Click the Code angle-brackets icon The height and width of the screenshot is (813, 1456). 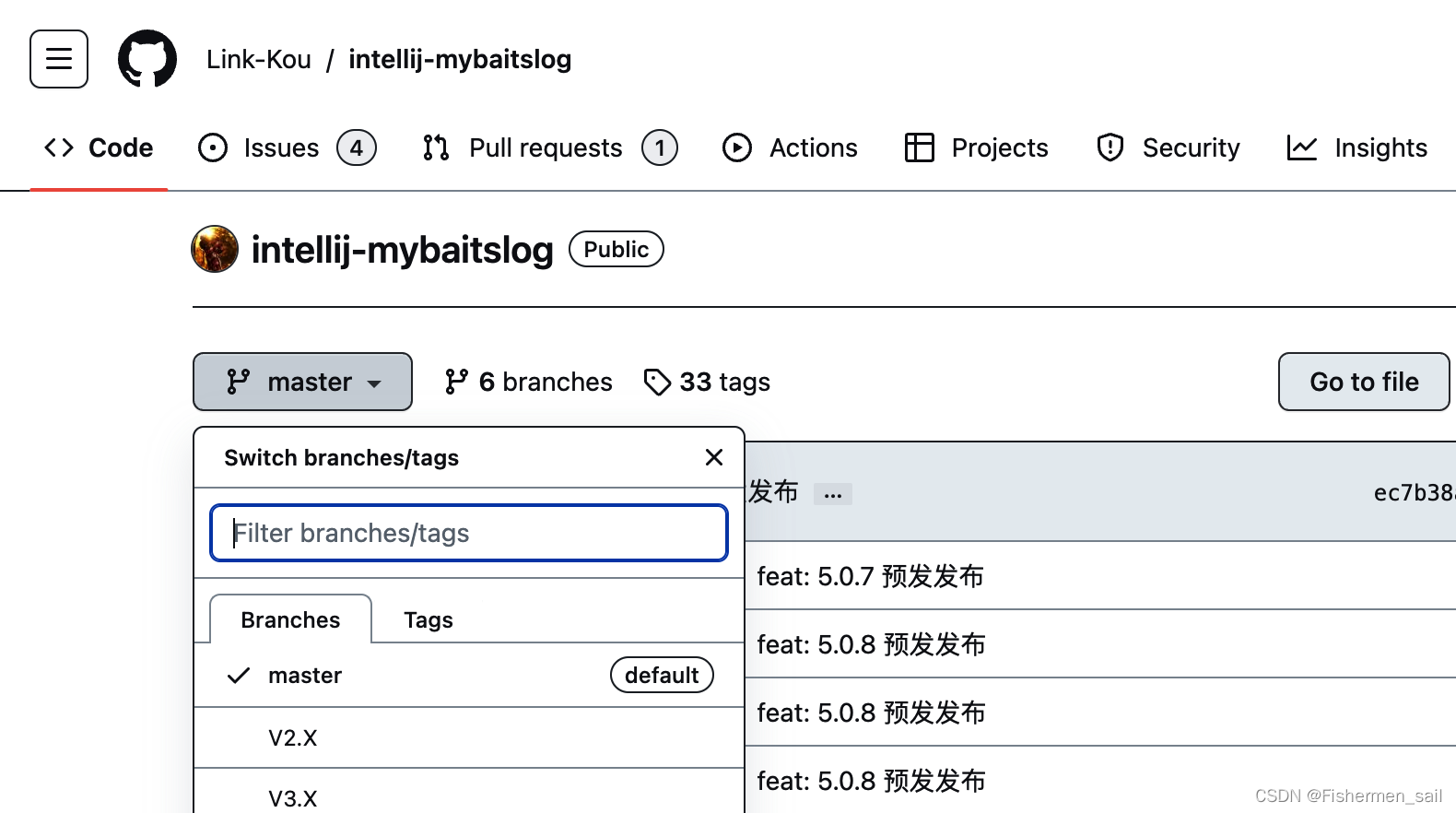click(x=59, y=147)
